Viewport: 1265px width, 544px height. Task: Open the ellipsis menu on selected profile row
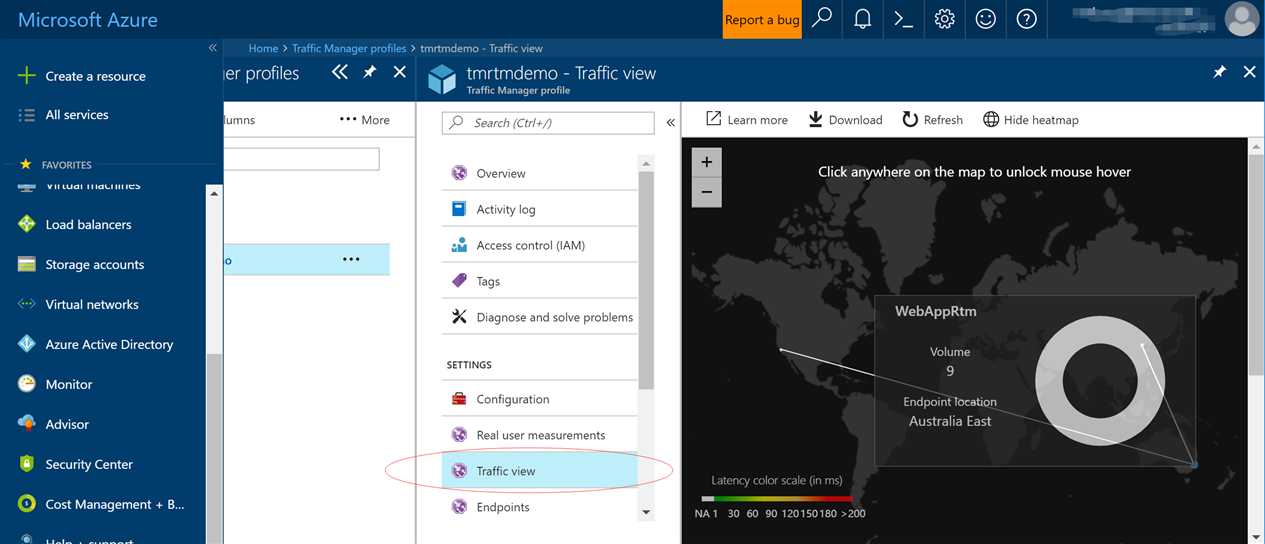pyautogui.click(x=351, y=259)
